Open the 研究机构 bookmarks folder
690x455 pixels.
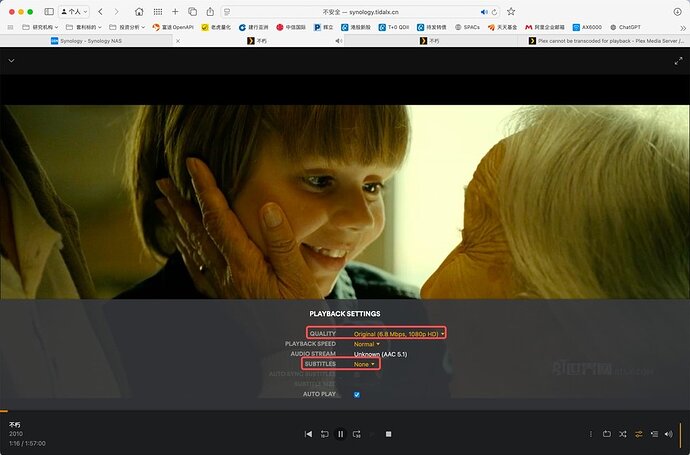[x=40, y=27]
